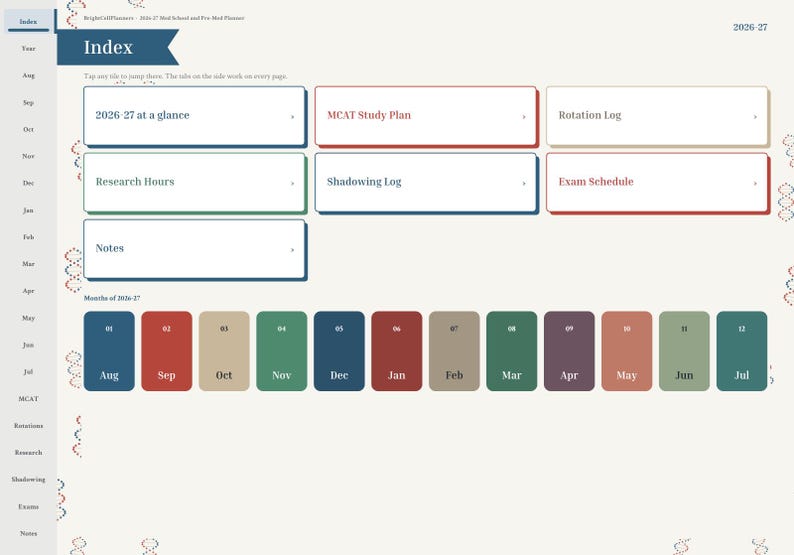Viewport: 794px width, 555px height.
Task: Click the Index banner title
Action: [108, 47]
